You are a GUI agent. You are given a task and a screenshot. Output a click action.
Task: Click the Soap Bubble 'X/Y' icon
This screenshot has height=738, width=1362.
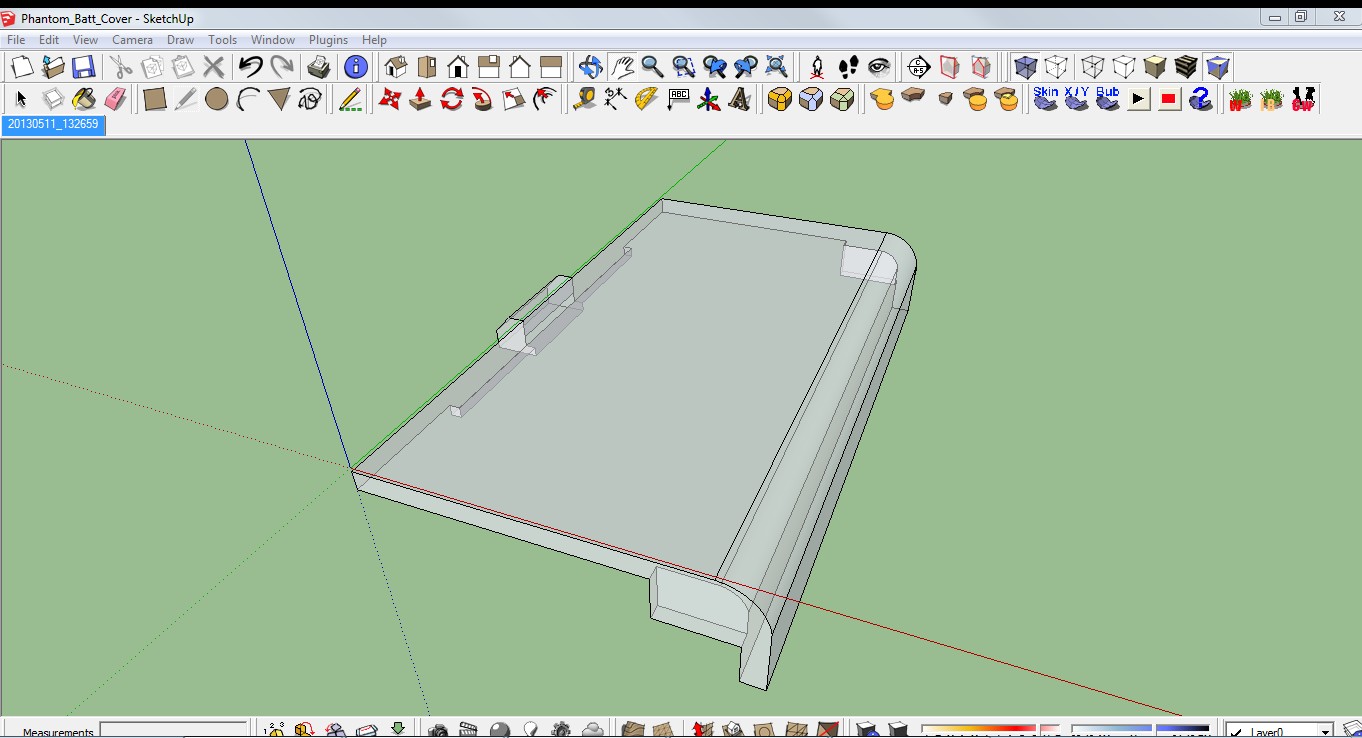pyautogui.click(x=1077, y=99)
